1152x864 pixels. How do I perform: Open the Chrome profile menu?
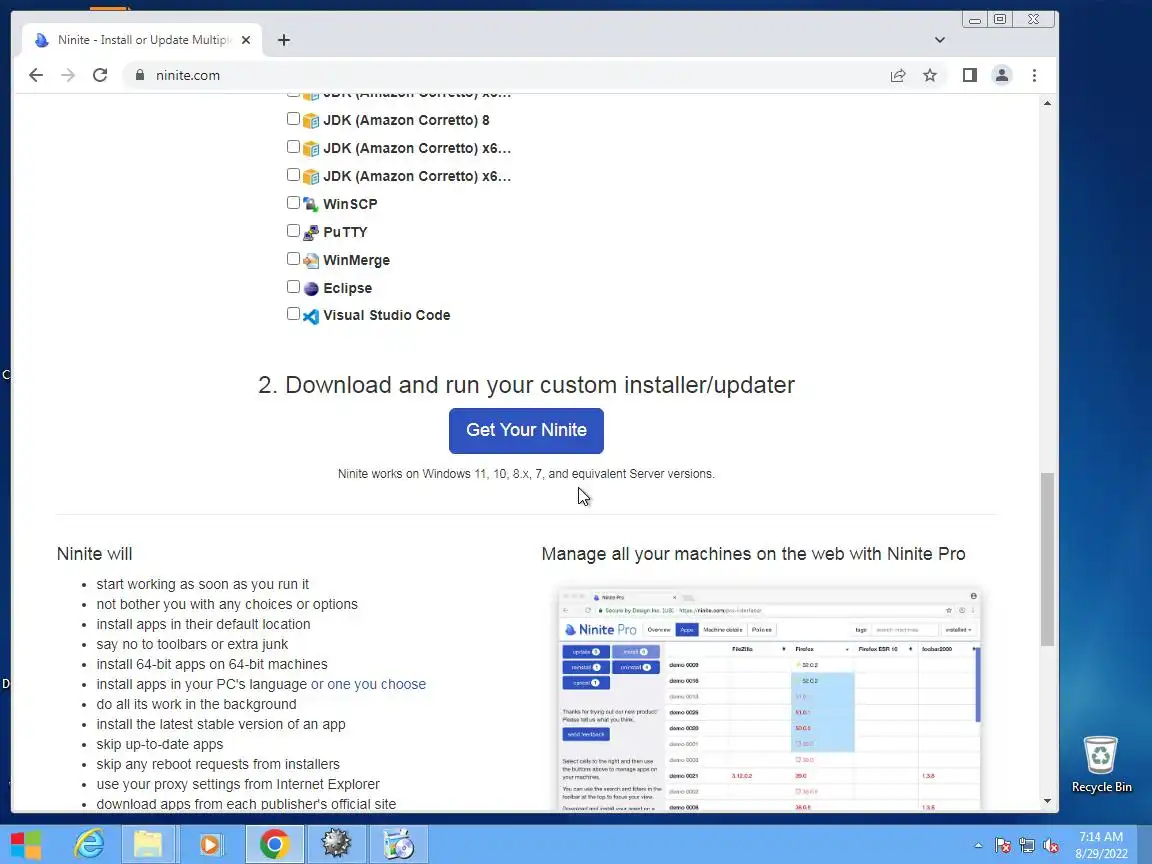(x=1001, y=75)
